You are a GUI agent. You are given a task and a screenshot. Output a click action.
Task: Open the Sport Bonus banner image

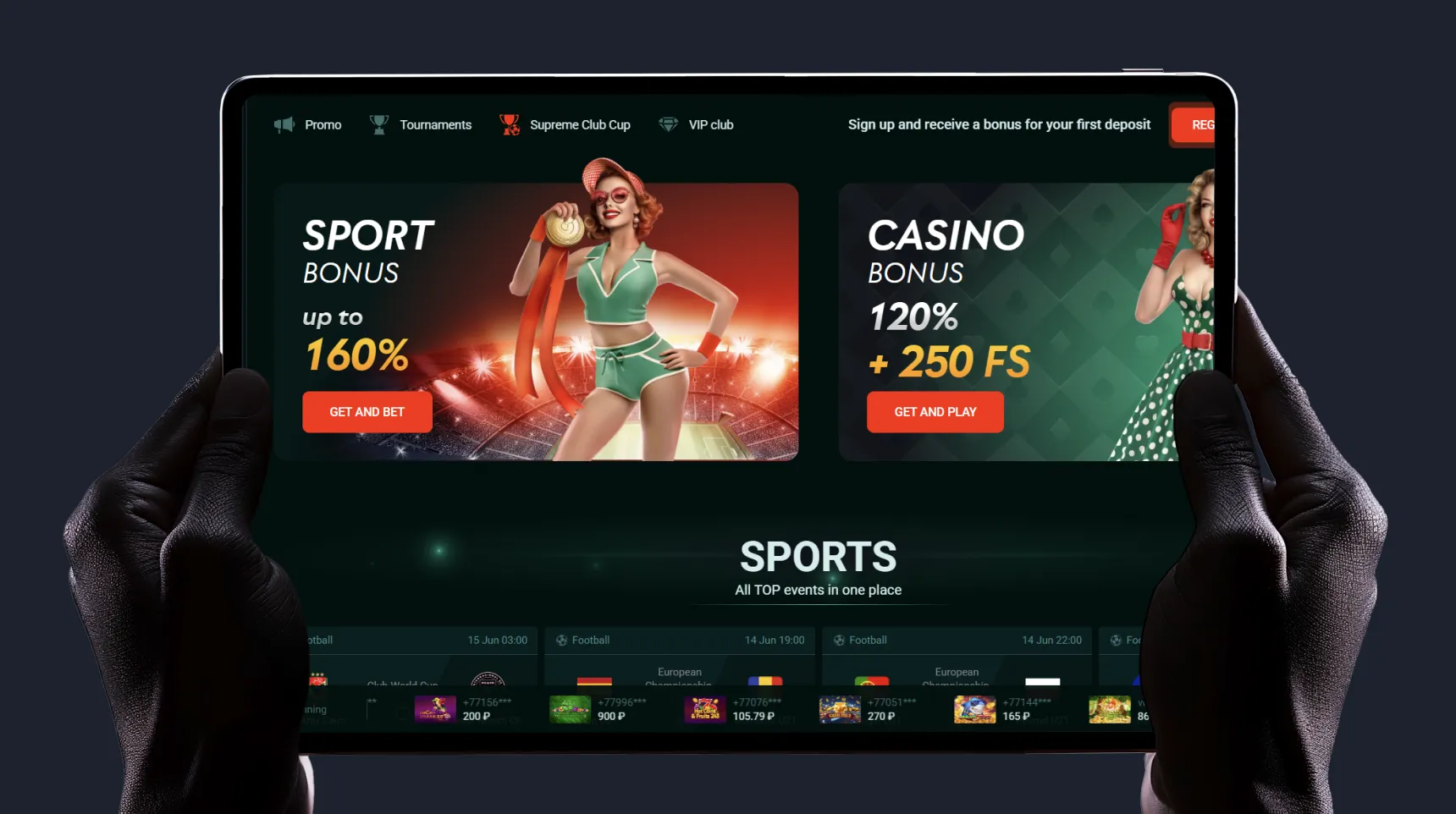[536, 322]
